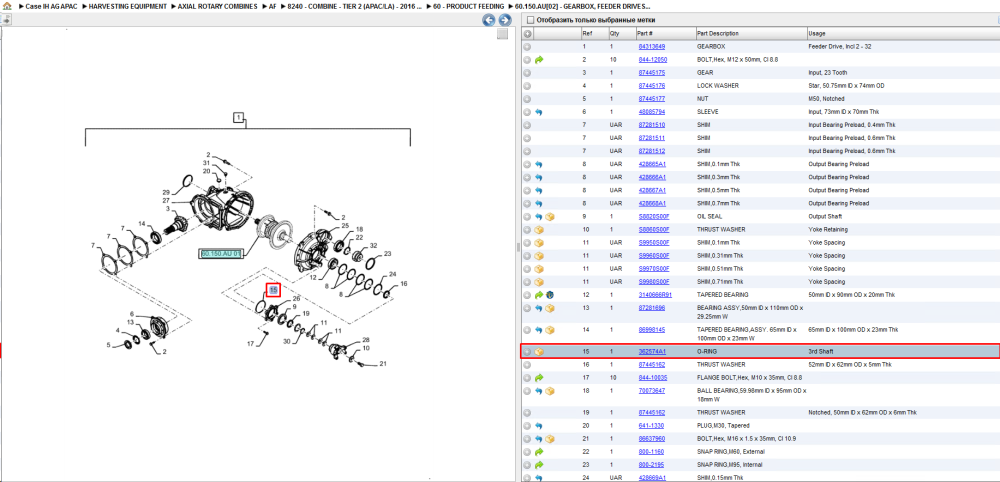Open part number link 84313649

pos(652,47)
